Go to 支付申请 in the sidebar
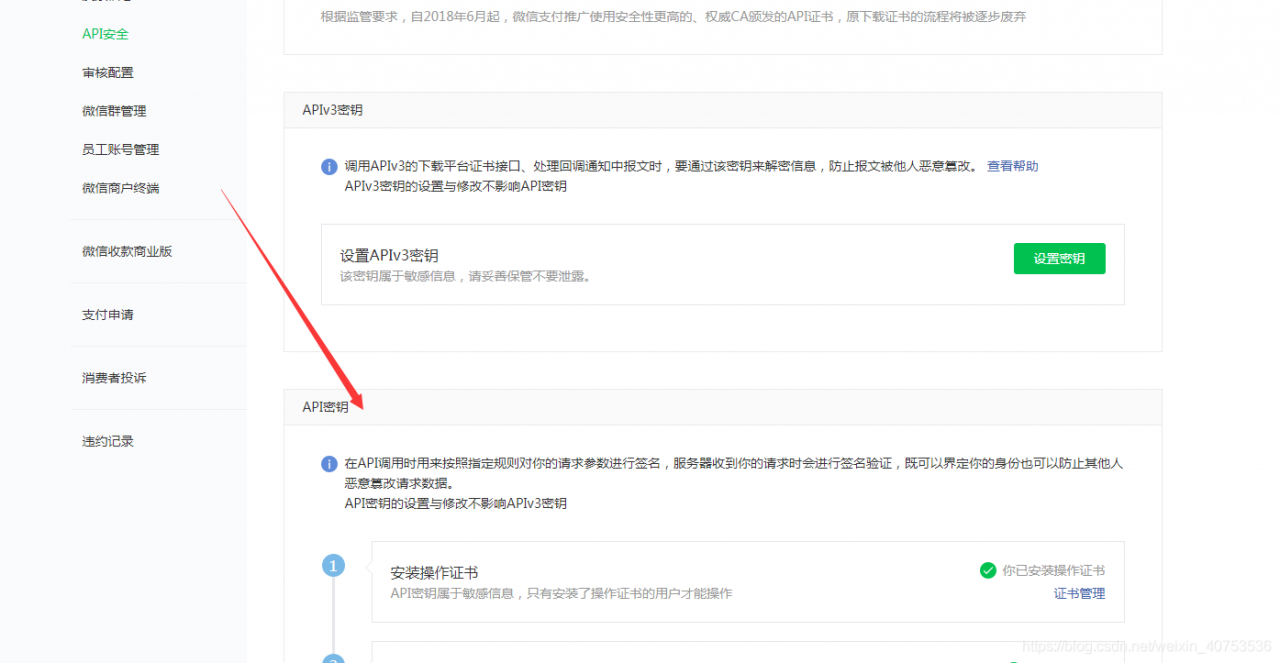Image resolution: width=1280 pixels, height=663 pixels. tap(107, 314)
